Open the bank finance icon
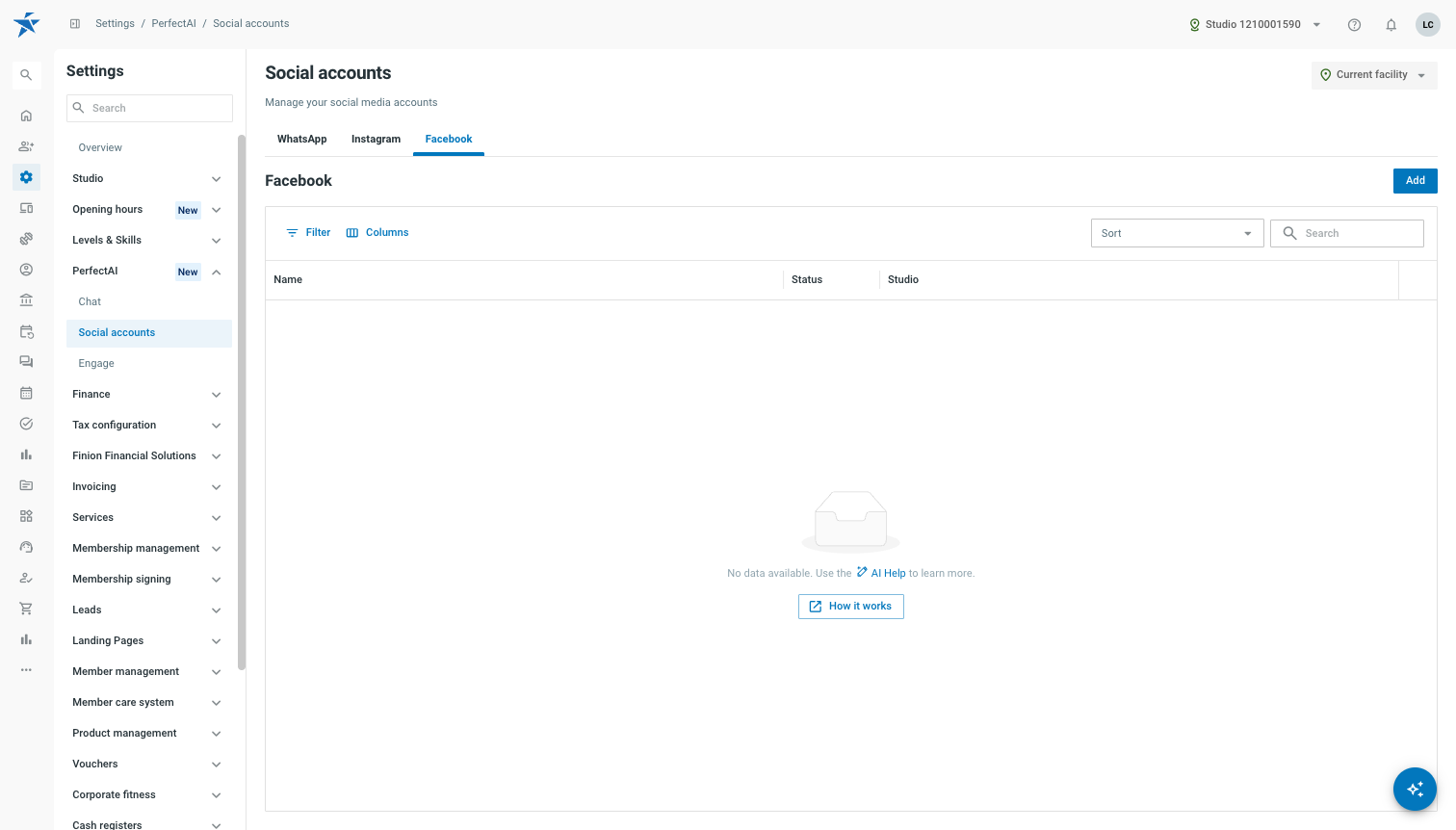 coord(26,300)
